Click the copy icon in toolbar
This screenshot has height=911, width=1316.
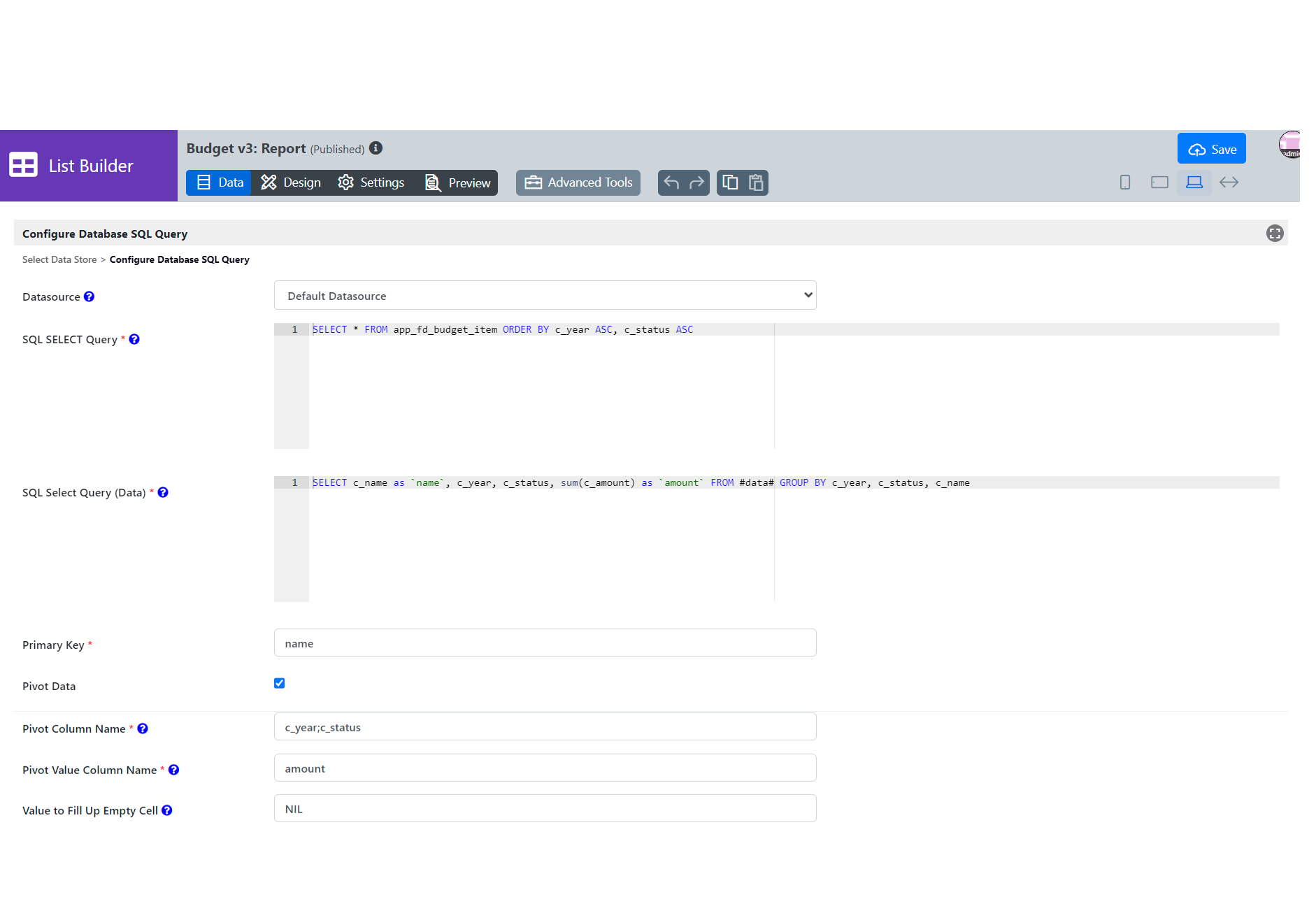click(x=730, y=182)
